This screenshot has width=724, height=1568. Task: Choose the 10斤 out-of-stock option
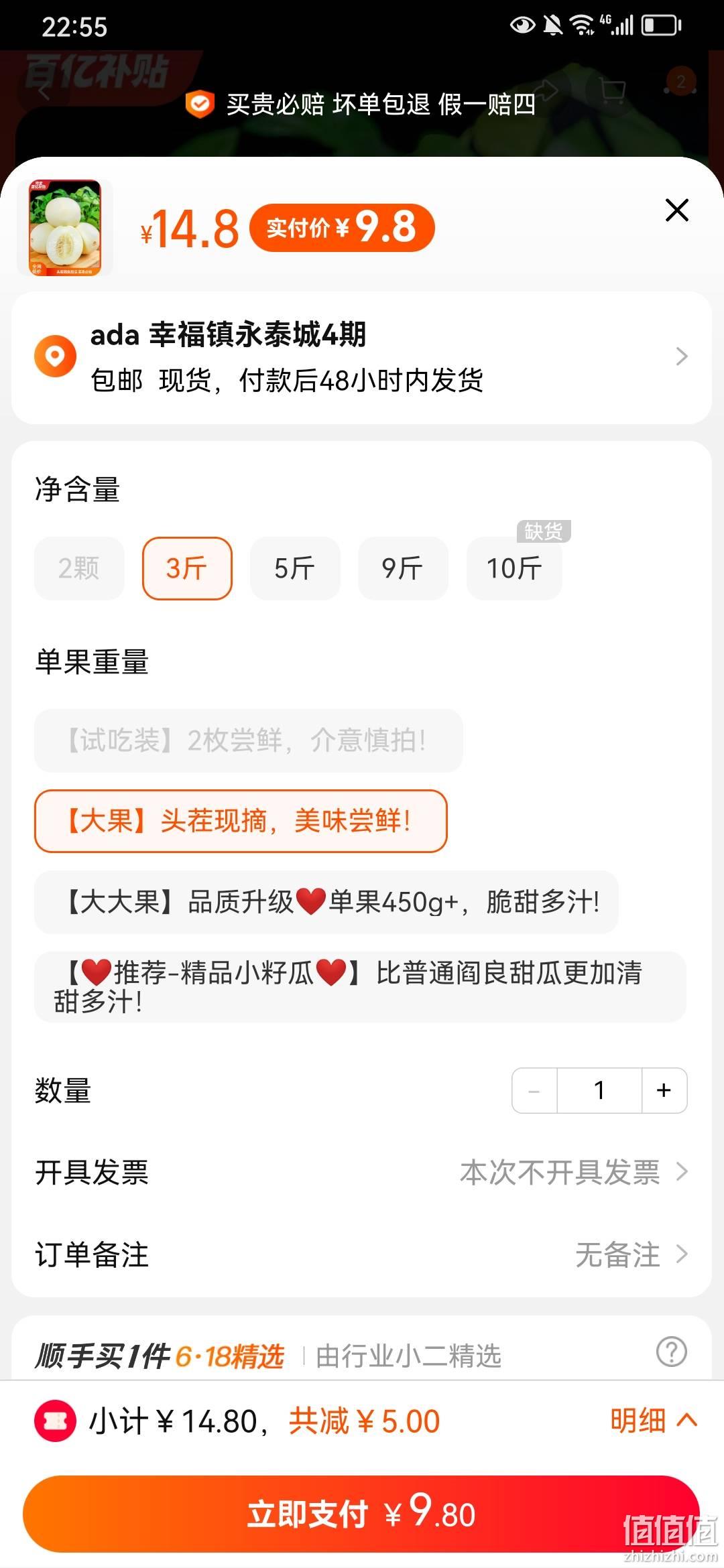514,568
